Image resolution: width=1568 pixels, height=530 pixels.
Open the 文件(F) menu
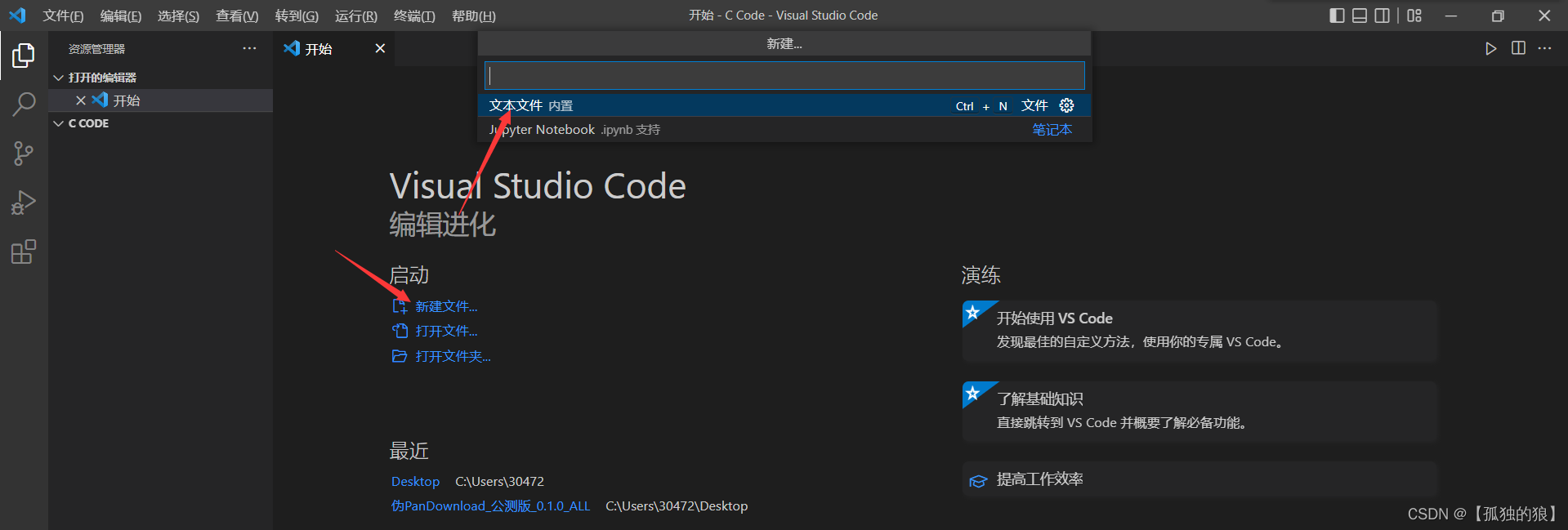pos(63,16)
